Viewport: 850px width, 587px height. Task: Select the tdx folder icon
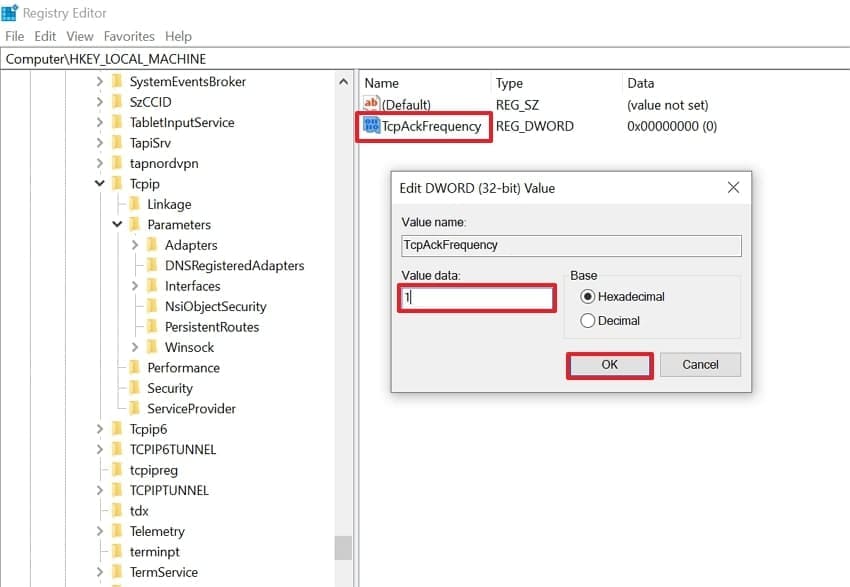117,511
